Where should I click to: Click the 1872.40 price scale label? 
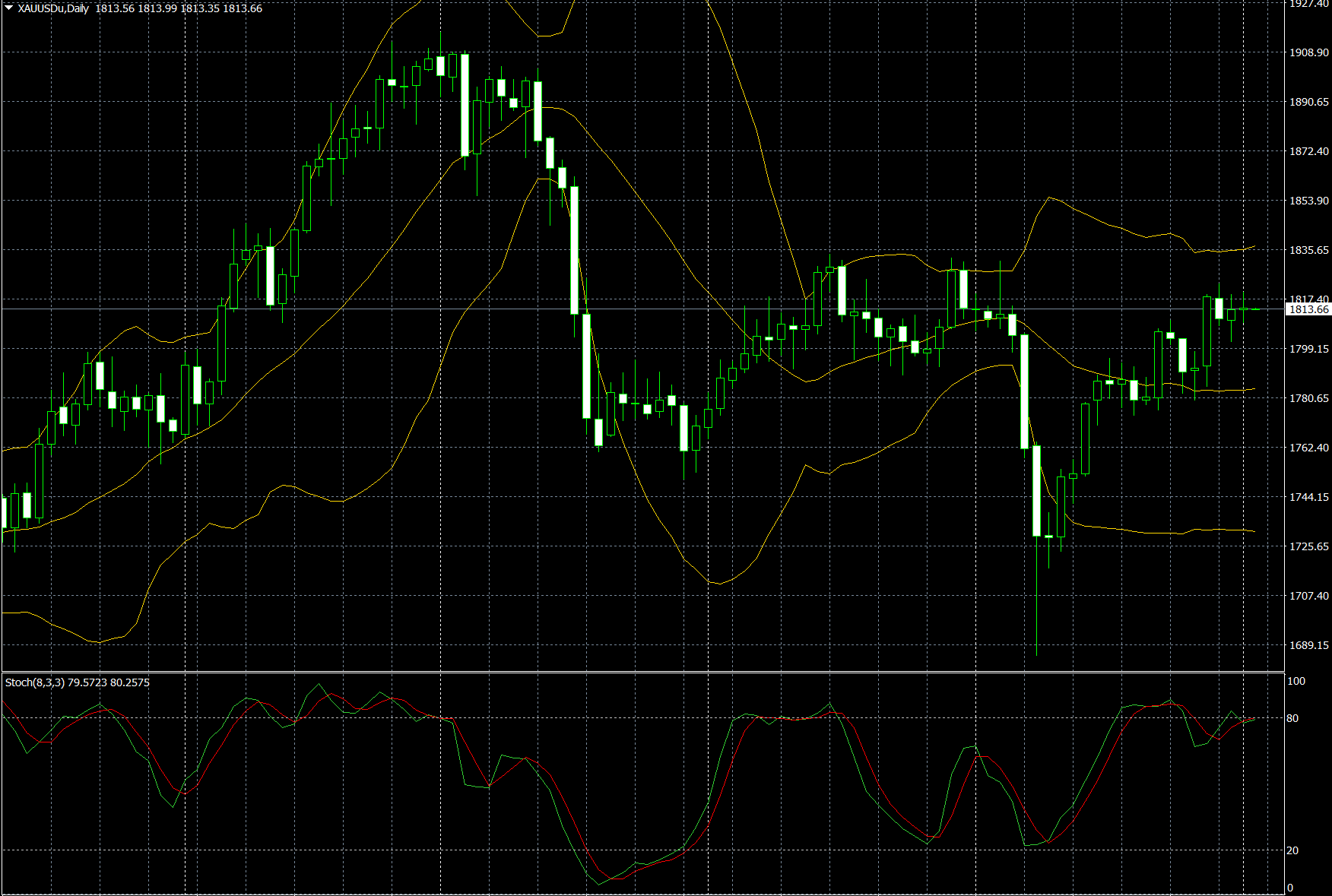coord(1309,151)
